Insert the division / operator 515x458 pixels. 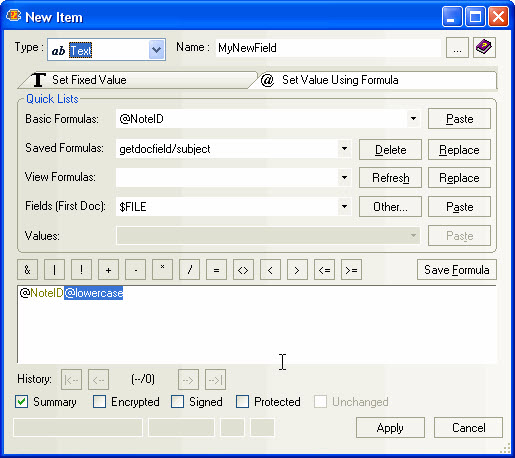189,270
